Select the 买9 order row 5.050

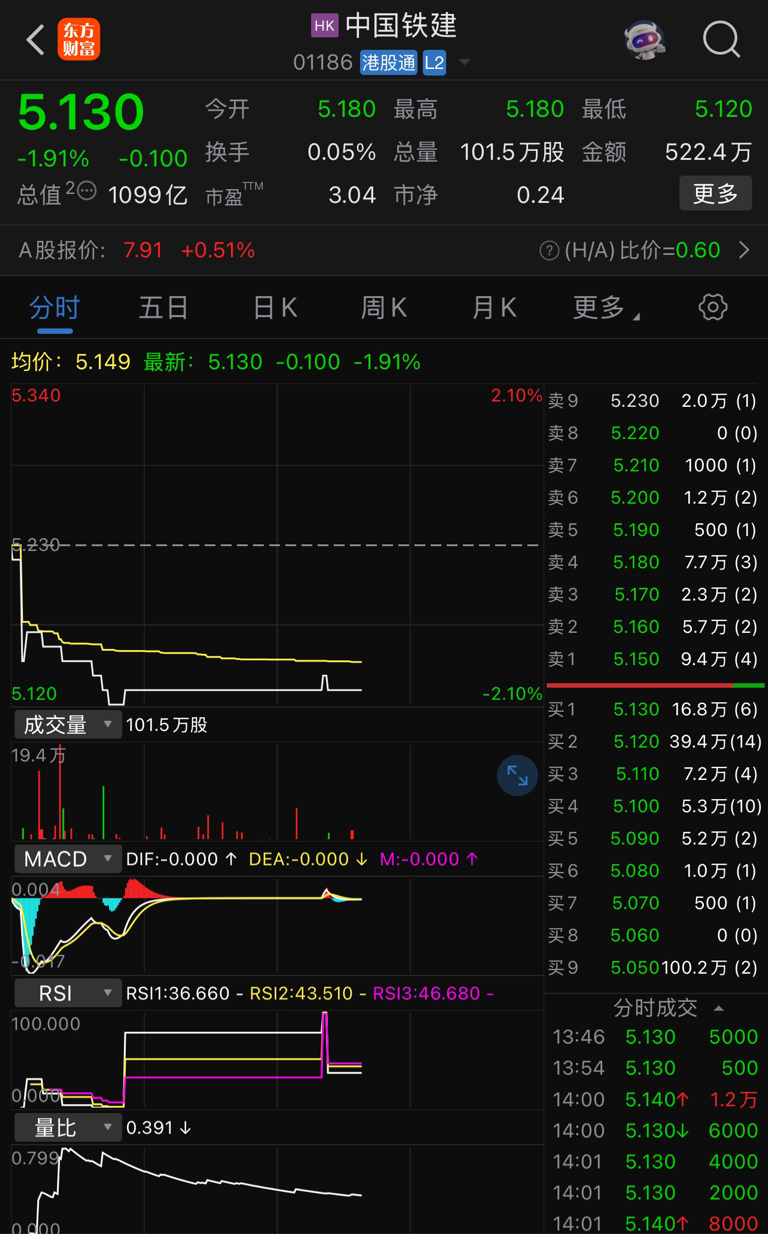pyautogui.click(x=655, y=967)
